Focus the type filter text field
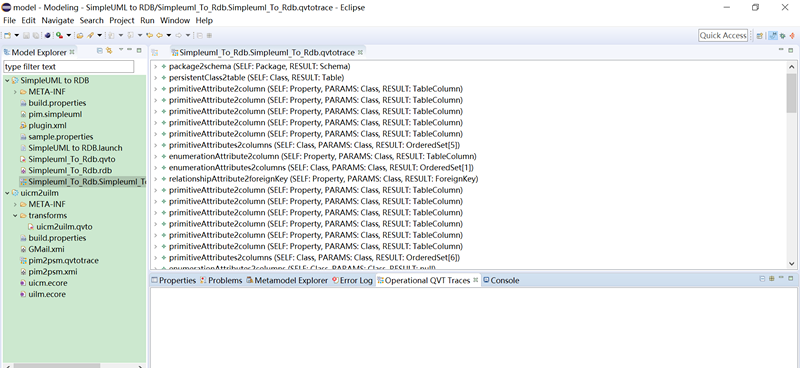This screenshot has width=800, height=368. point(68,66)
